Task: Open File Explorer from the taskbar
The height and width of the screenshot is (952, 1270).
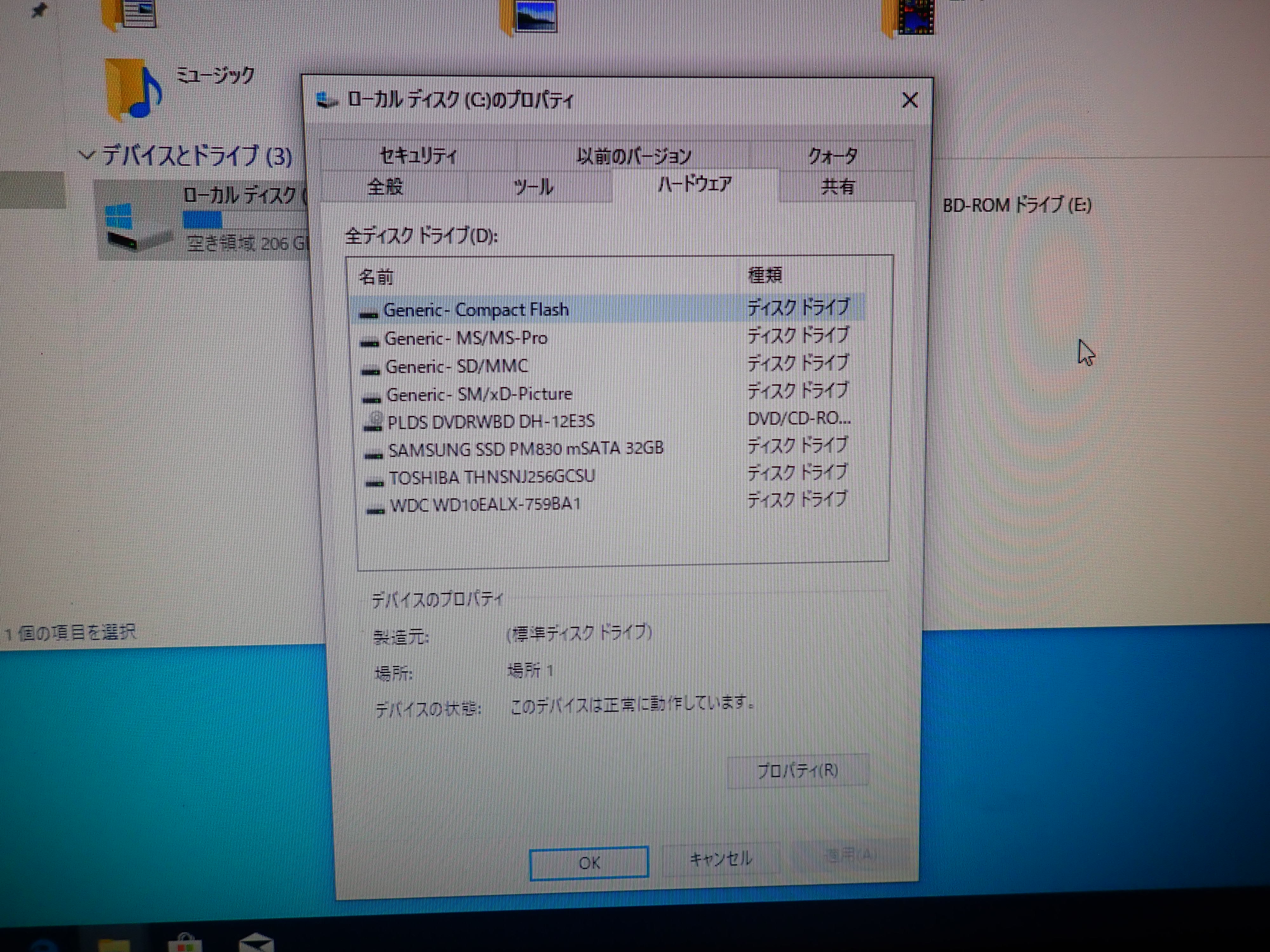Action: coord(114,945)
